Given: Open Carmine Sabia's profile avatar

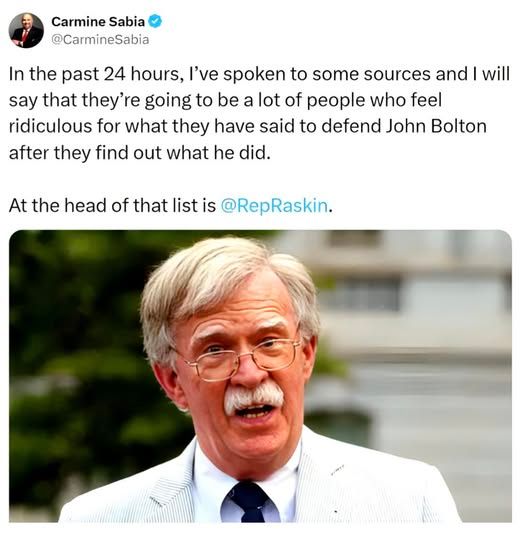Looking at the screenshot, I should [26, 30].
